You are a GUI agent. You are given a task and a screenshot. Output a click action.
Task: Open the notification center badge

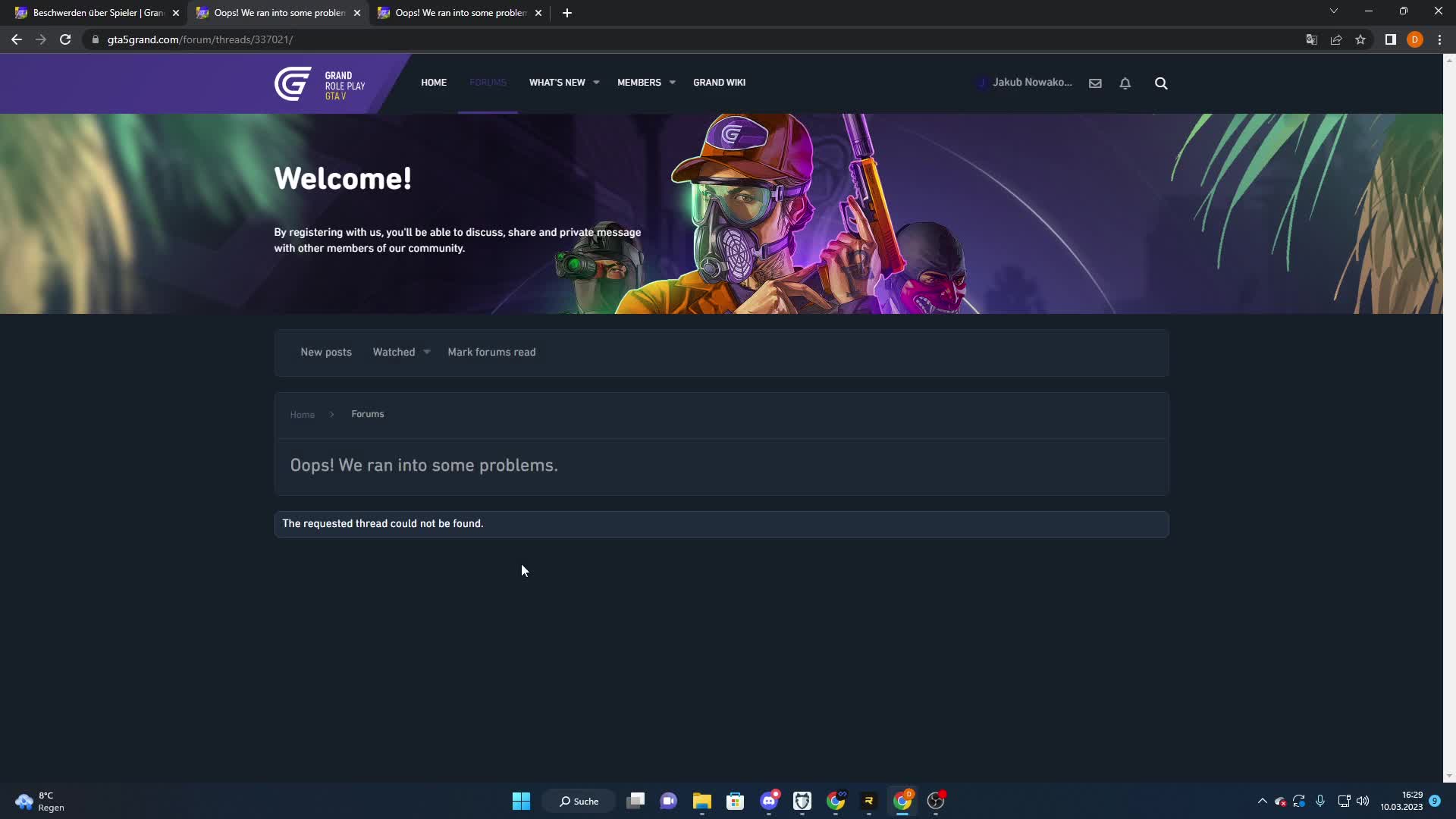point(1435,801)
